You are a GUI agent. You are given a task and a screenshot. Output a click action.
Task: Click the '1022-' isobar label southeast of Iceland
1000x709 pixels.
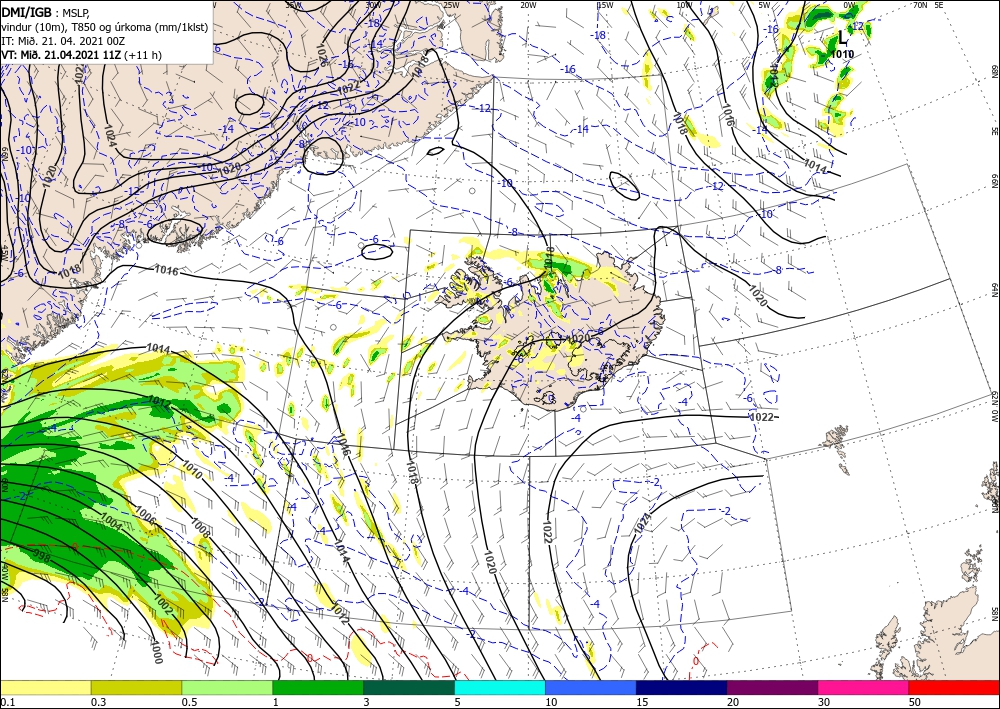click(764, 417)
